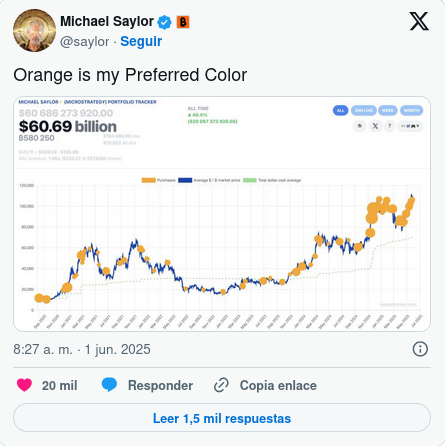Open the tweet info circle icon

(x=420, y=349)
